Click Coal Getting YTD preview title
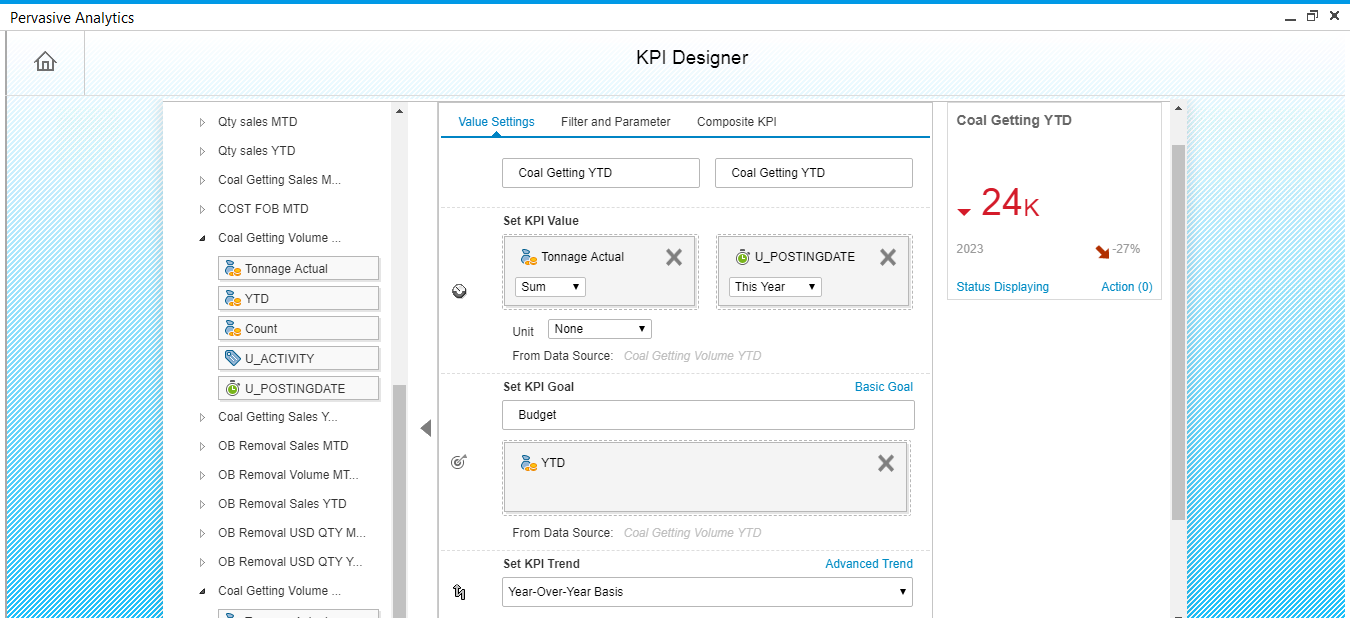This screenshot has height=618, width=1350. click(x=1014, y=120)
